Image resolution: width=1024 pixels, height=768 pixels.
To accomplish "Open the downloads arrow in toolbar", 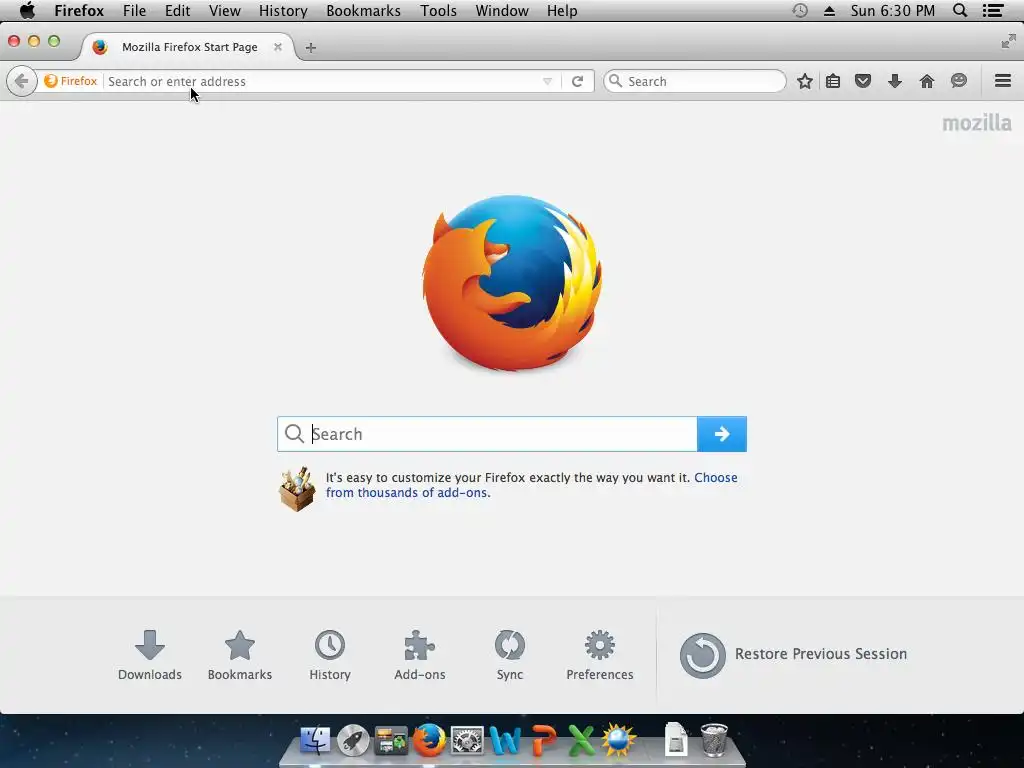I will (x=895, y=82).
